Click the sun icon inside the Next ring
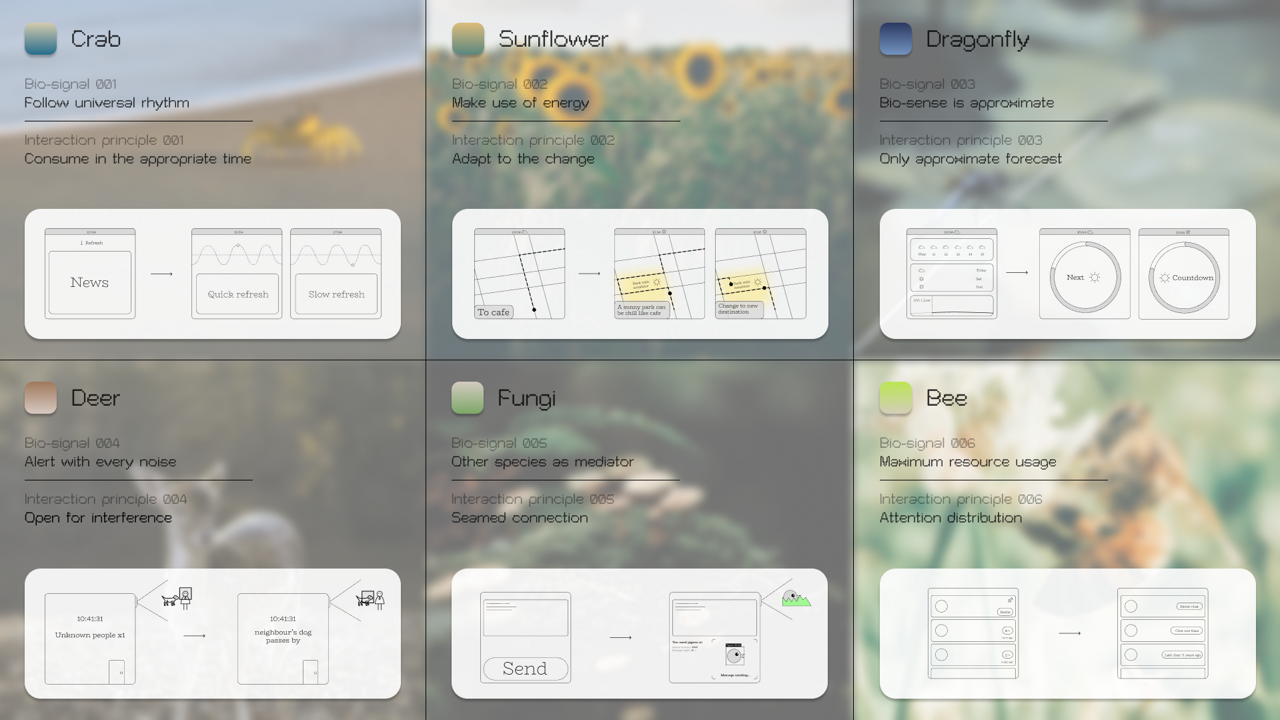1280x720 pixels. tap(1094, 277)
